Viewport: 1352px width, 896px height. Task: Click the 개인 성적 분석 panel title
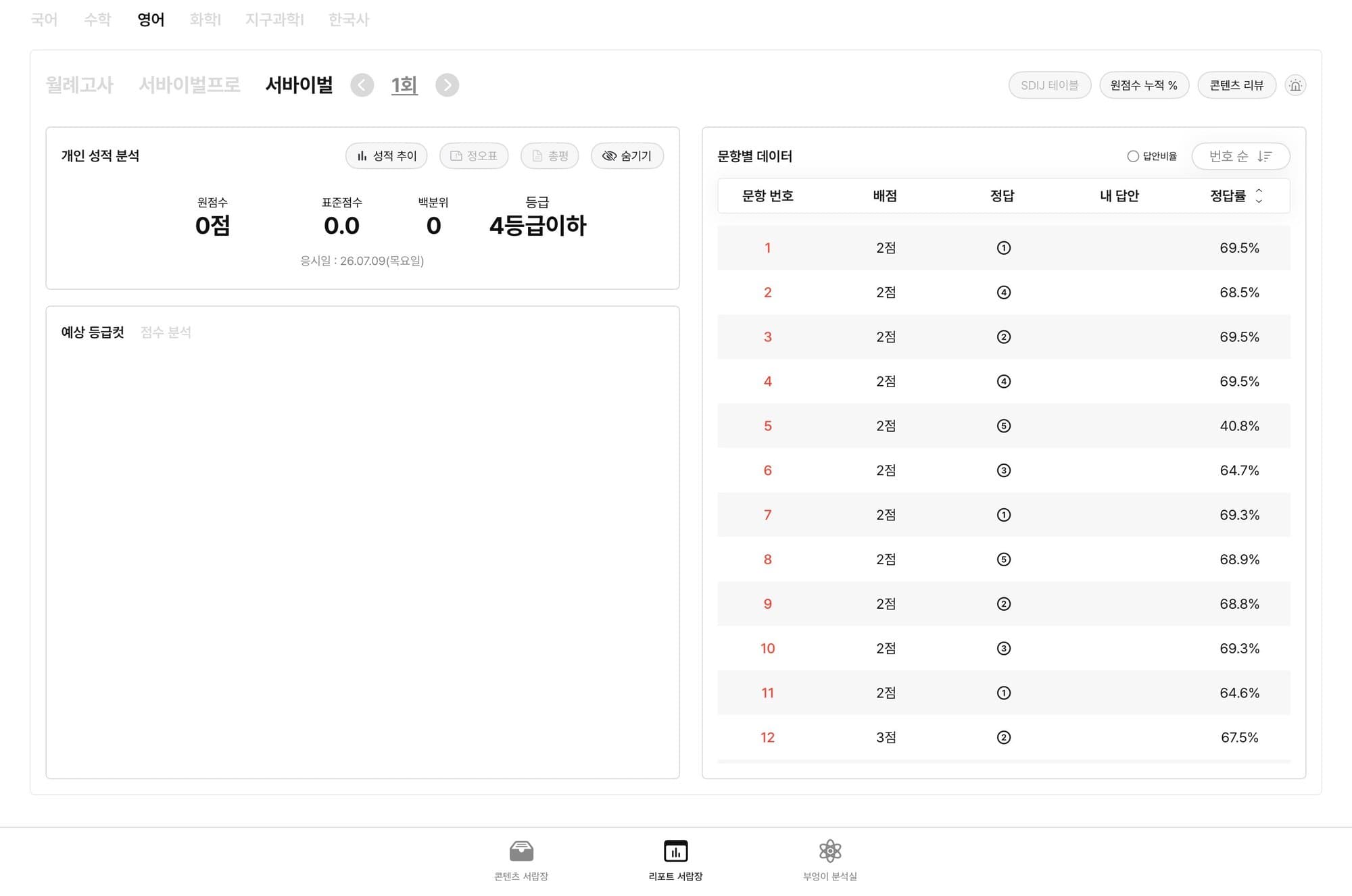100,156
